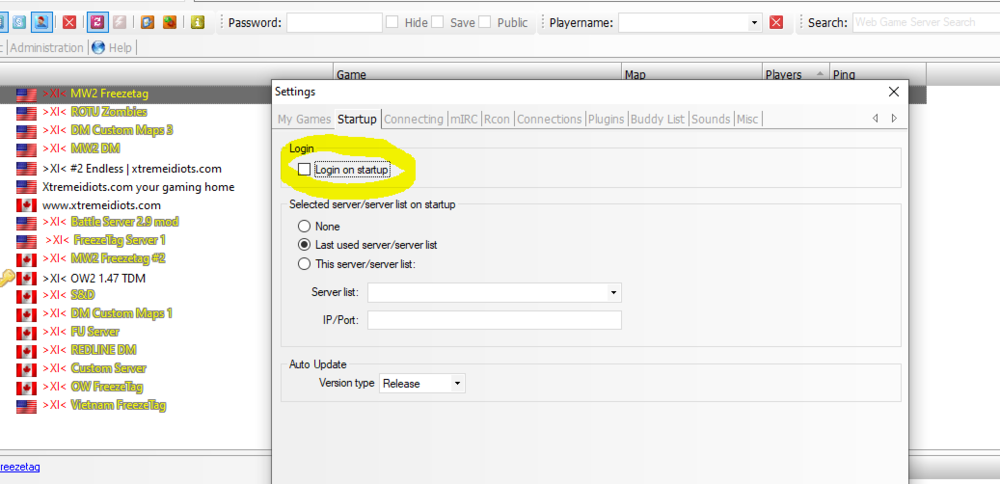This screenshot has width=1000, height=484.
Task: Select the None radio button
Action: (304, 227)
